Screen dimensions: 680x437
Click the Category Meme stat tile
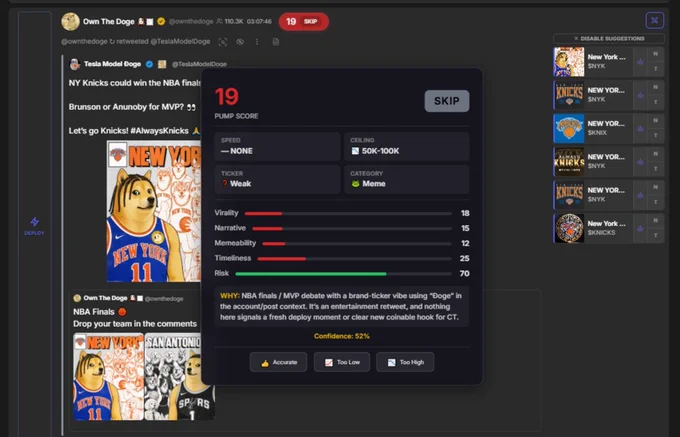click(x=407, y=179)
